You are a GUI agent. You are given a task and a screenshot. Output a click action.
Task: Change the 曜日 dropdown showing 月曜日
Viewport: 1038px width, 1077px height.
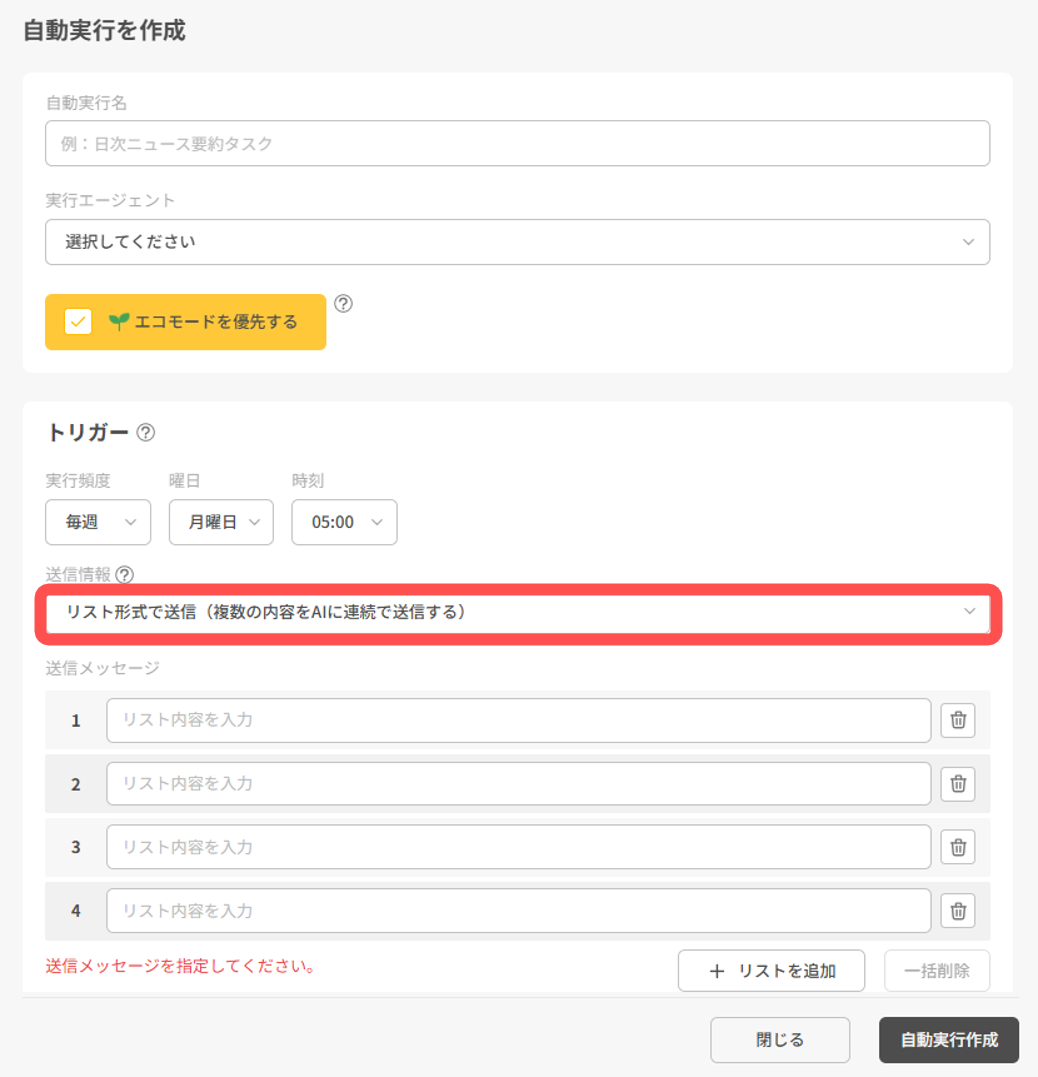(x=221, y=522)
